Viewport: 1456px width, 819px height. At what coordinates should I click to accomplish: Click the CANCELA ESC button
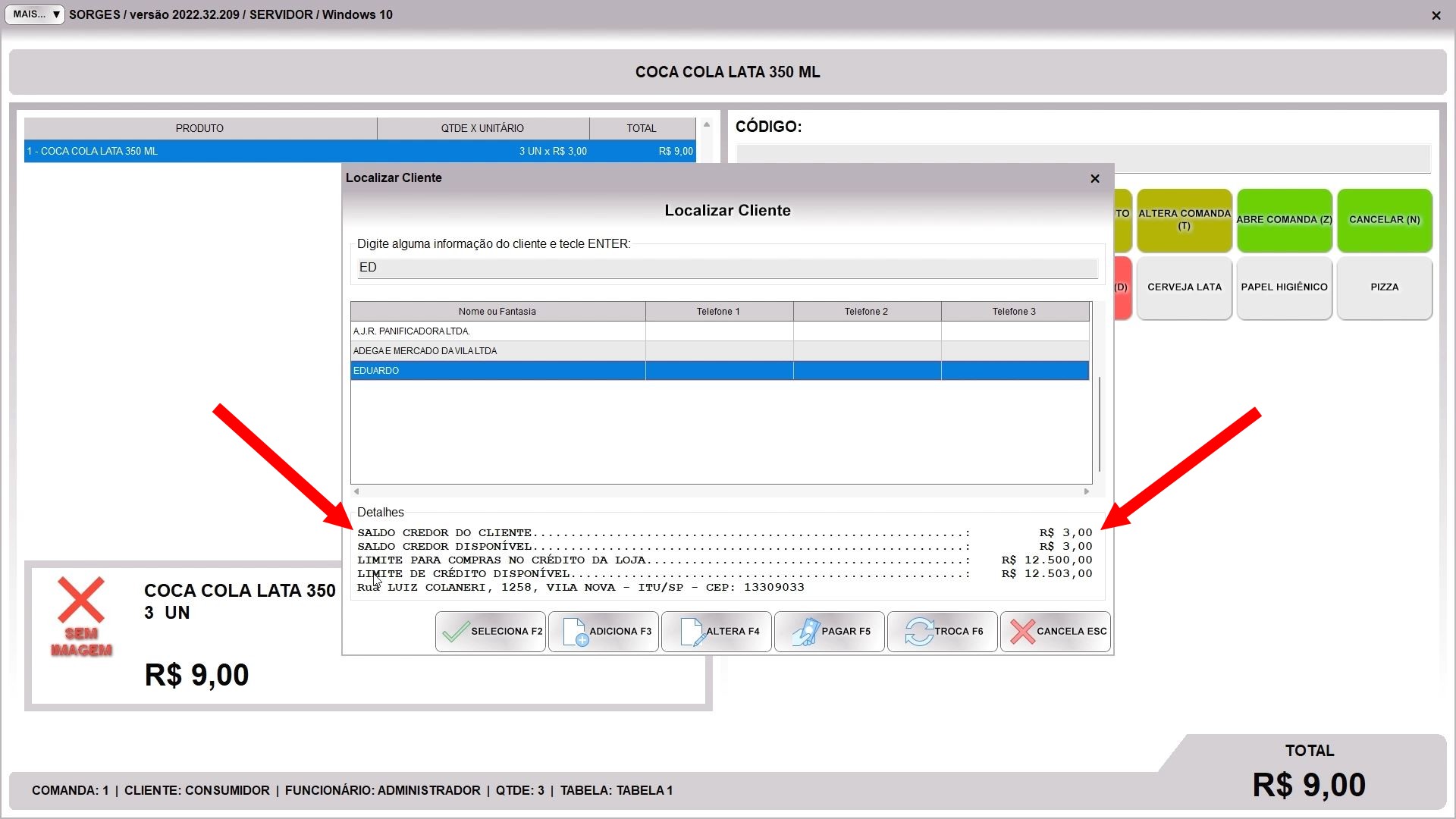1056,632
